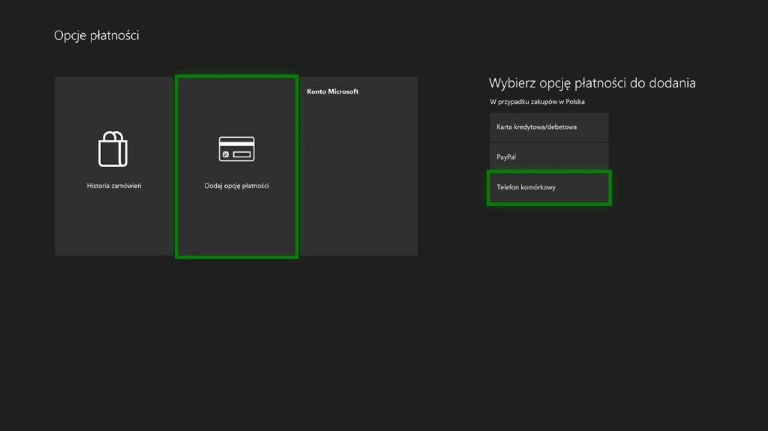
Task: Click the Opcje płatności page title
Action: [x=97, y=36]
